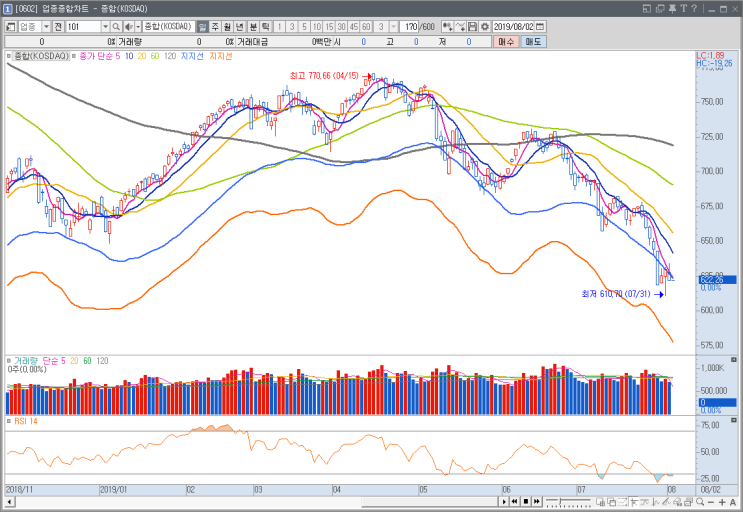Open the chart settings gear icon
The height and width of the screenshot is (512, 743).
point(484,27)
